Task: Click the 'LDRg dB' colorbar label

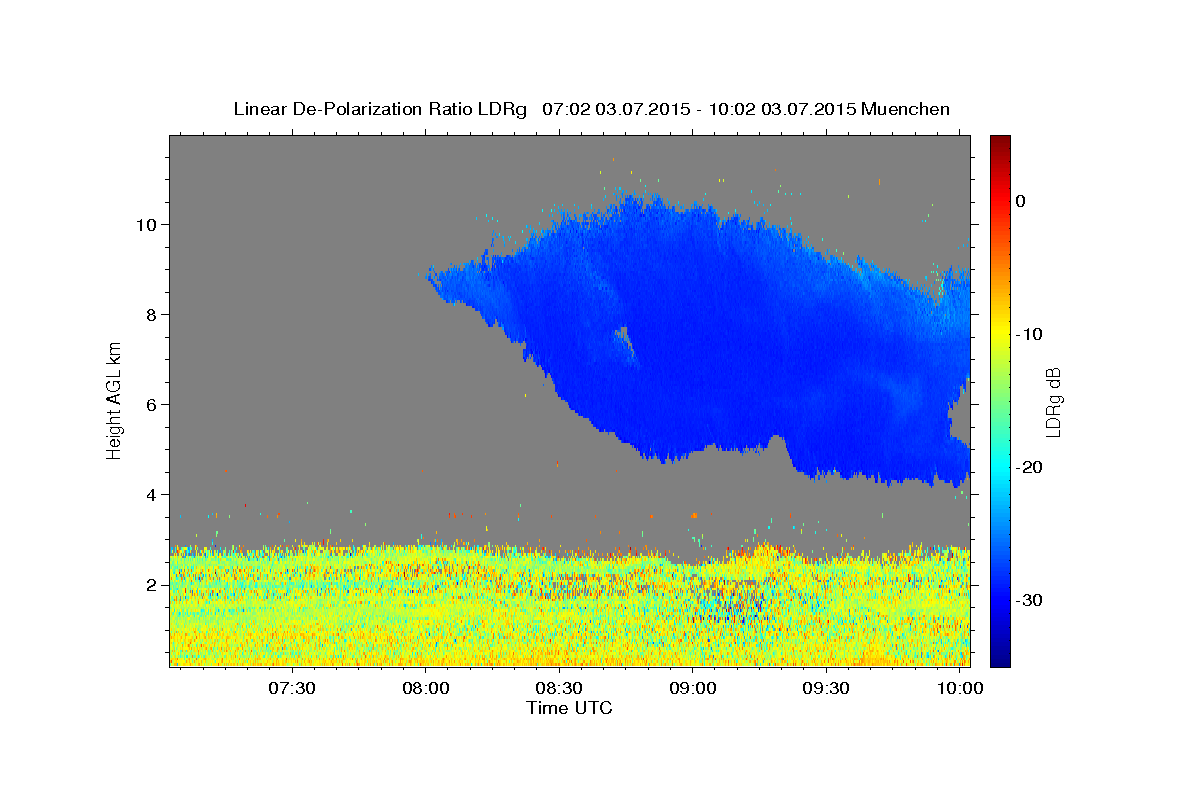Action: pos(1053,402)
